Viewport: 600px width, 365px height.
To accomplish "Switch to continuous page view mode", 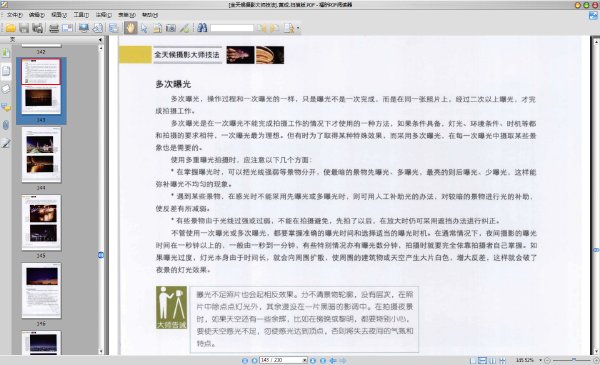I will [483, 360].
